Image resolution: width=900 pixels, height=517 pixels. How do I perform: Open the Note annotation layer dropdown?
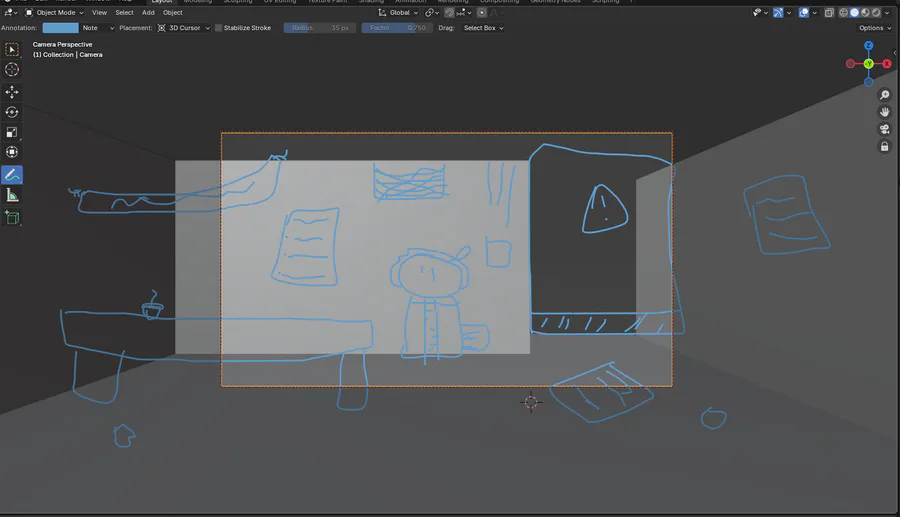pyautogui.click(x=98, y=28)
